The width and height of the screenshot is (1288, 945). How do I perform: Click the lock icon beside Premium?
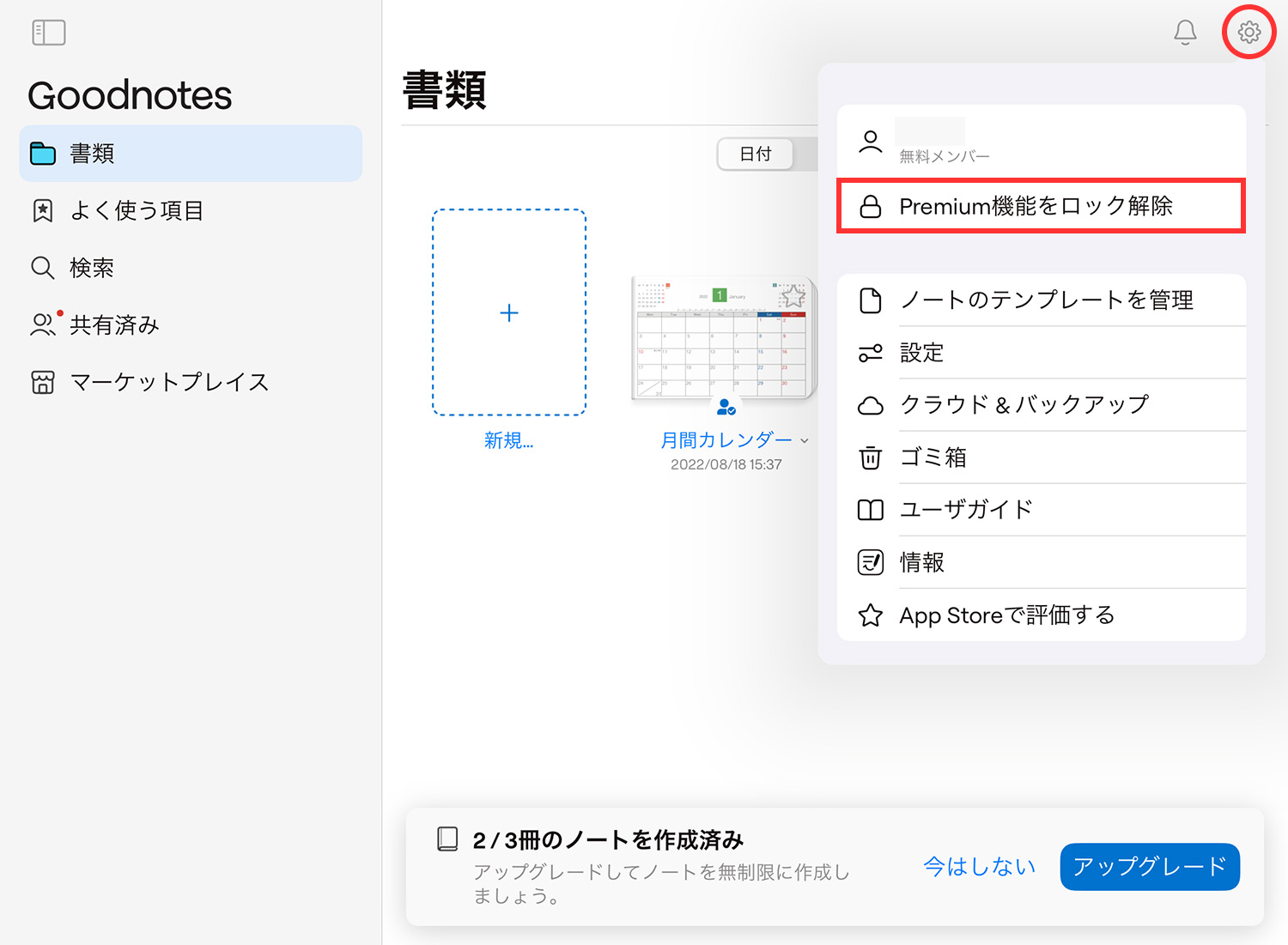click(x=871, y=206)
